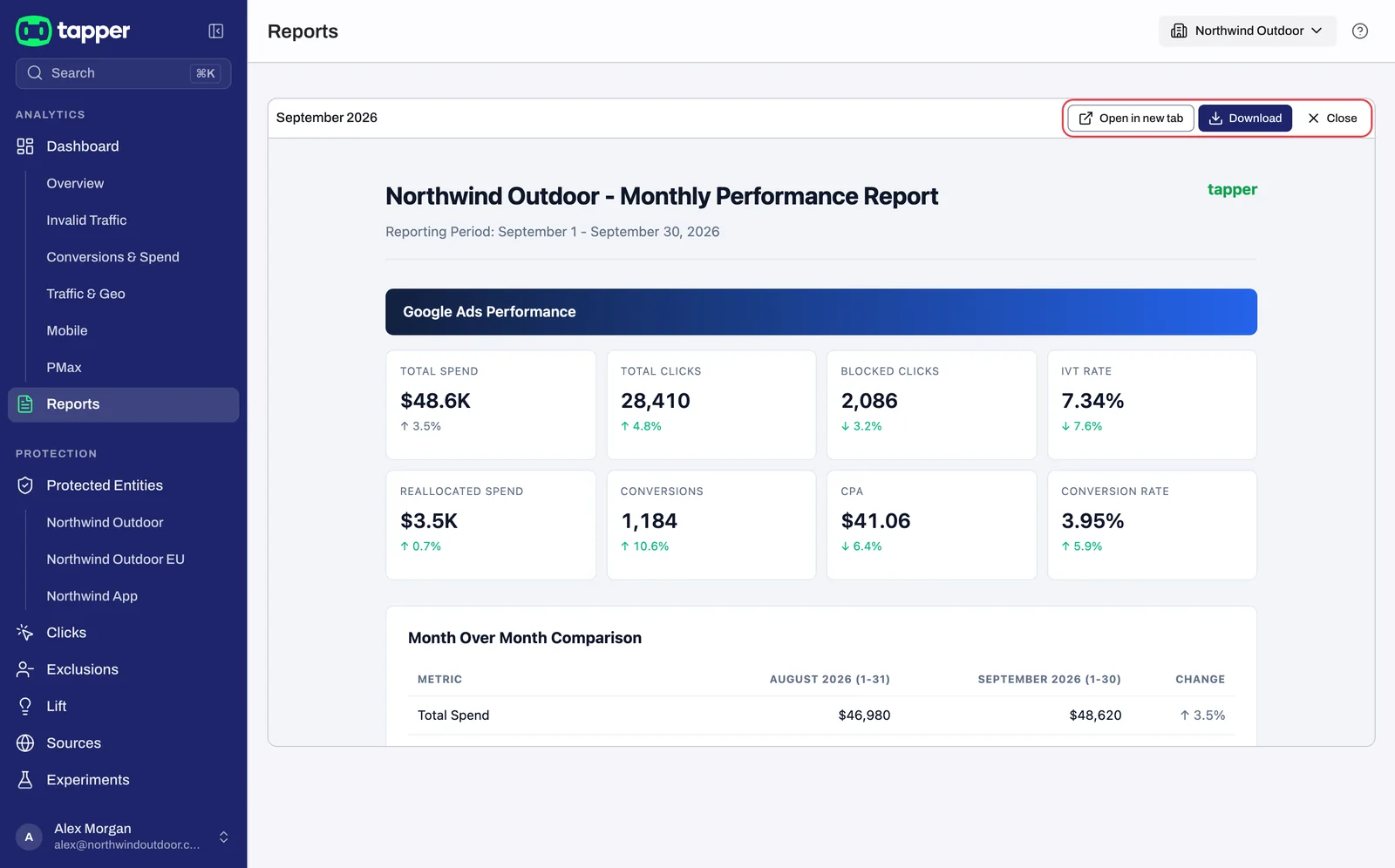1395x868 pixels.
Task: Click the Protected Entities shield icon
Action: (25, 485)
